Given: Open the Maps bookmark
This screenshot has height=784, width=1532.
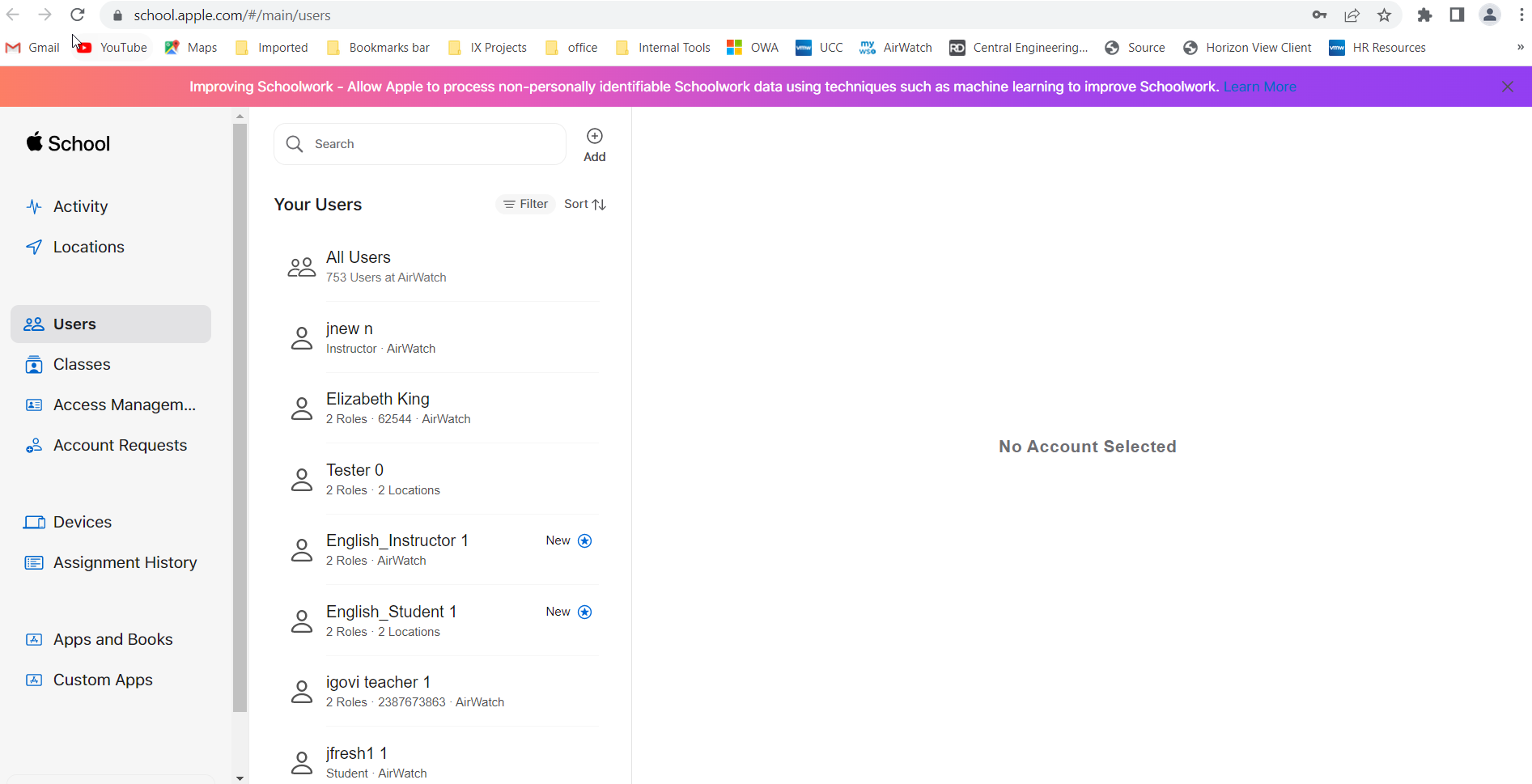Looking at the screenshot, I should click(x=190, y=48).
